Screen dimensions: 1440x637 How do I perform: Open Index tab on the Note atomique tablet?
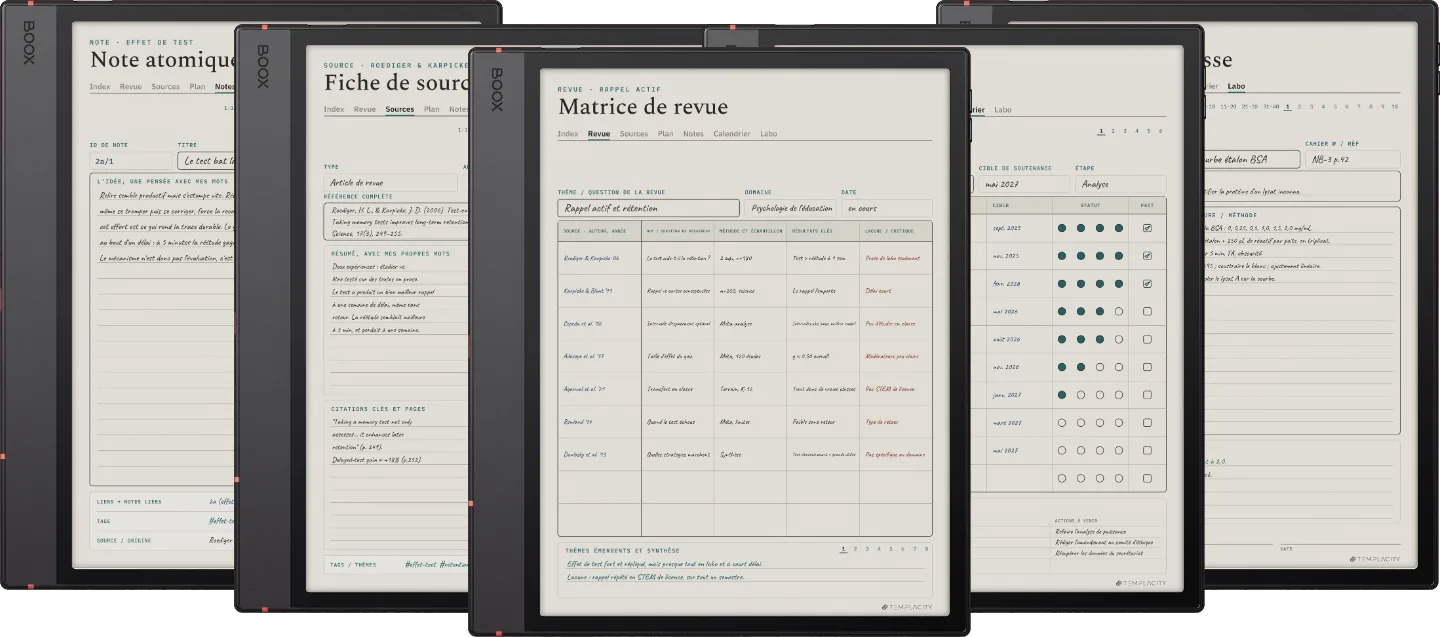pyautogui.click(x=100, y=87)
